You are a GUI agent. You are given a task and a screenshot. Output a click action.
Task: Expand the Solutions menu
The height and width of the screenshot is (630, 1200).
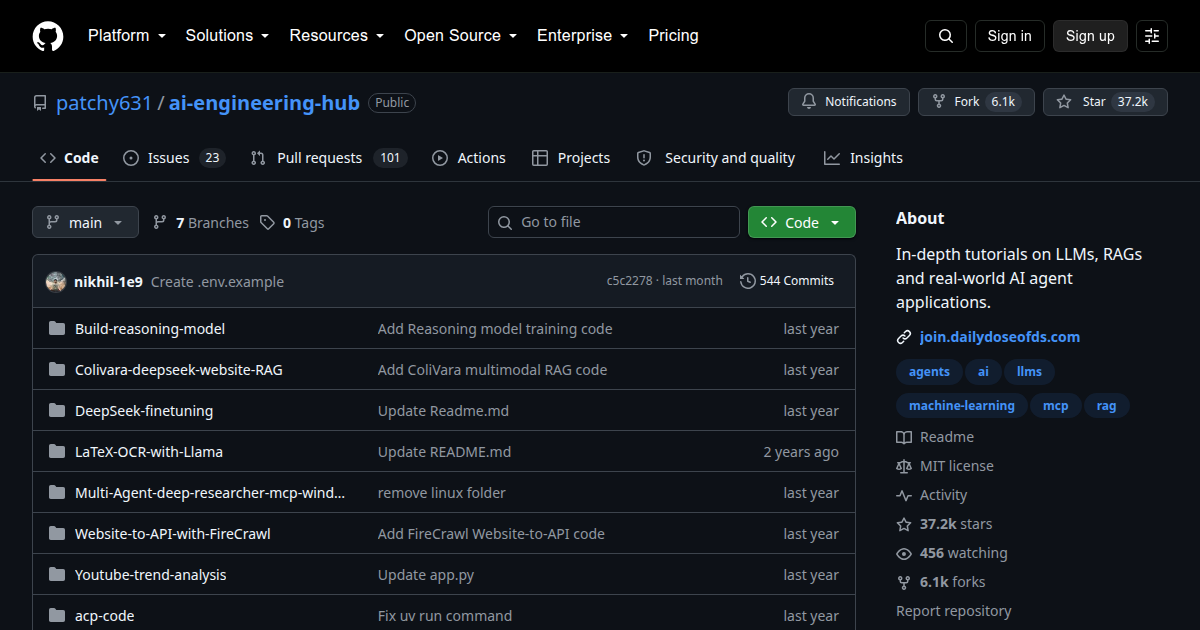pyautogui.click(x=227, y=36)
